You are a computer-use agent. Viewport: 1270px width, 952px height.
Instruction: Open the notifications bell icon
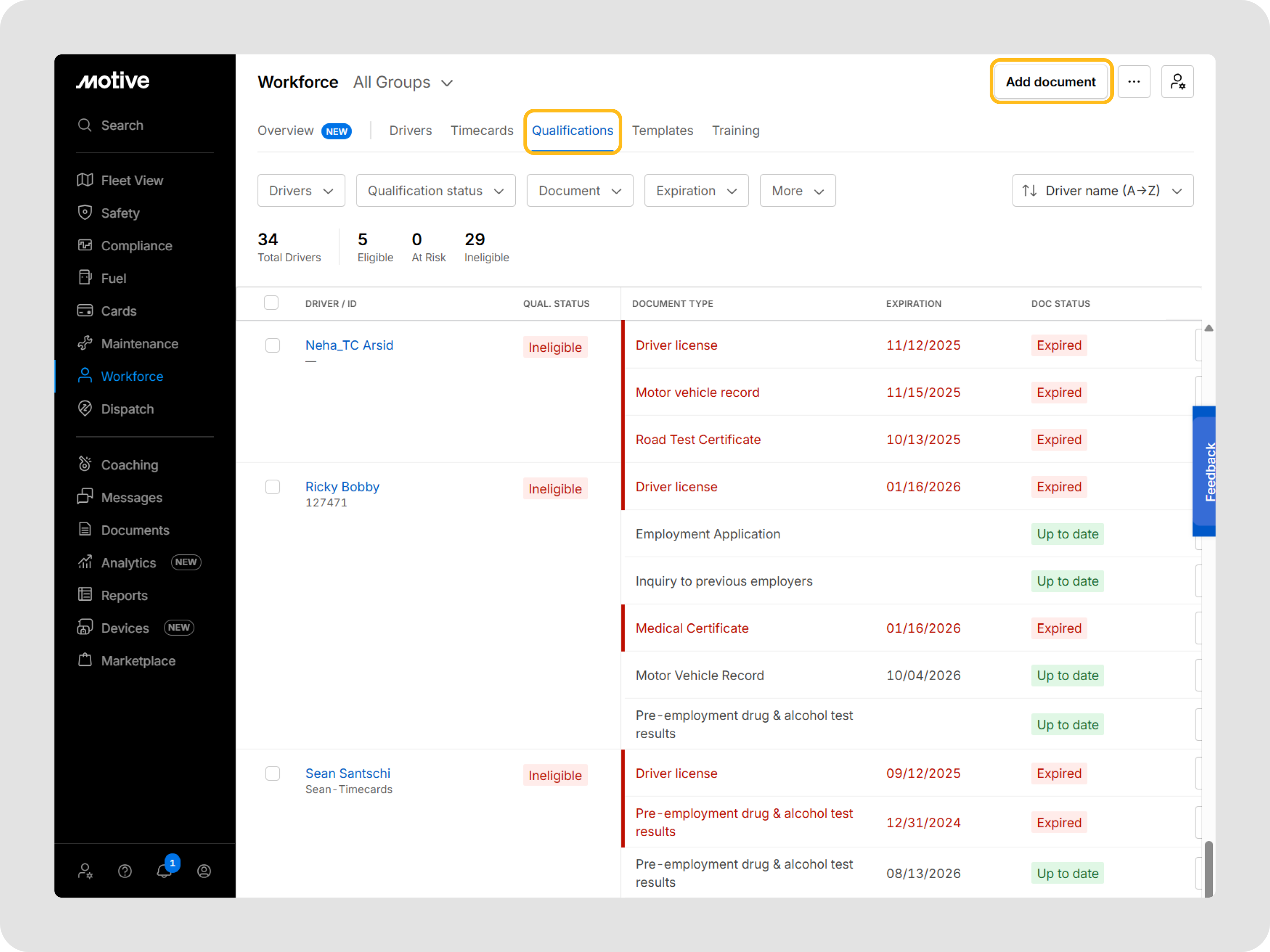click(x=164, y=870)
